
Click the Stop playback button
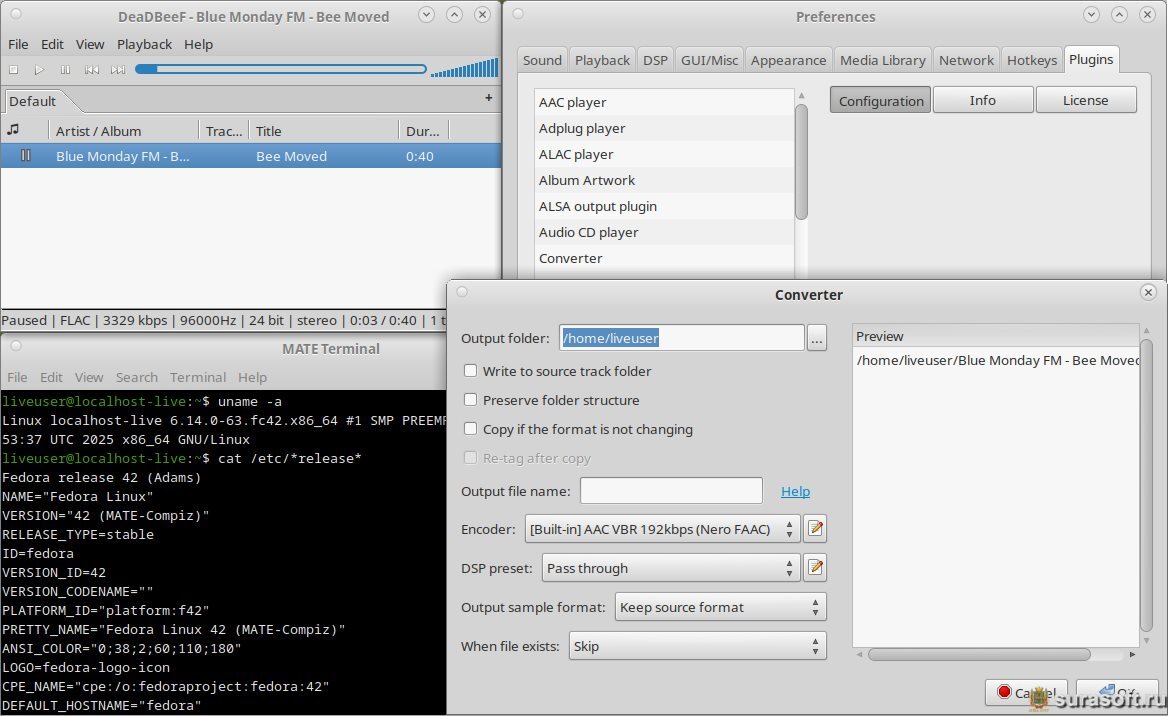click(x=14, y=70)
